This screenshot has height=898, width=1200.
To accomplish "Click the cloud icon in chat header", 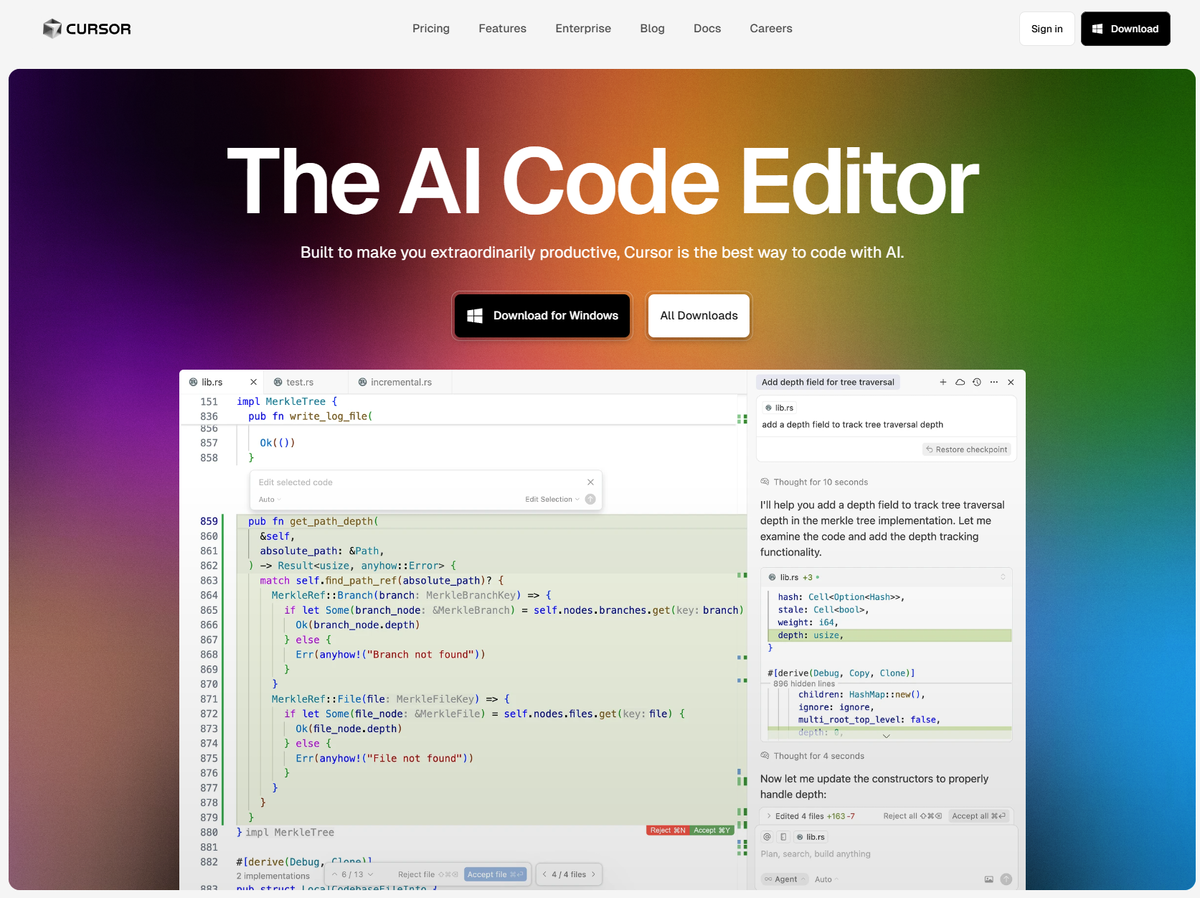I will click(x=960, y=382).
